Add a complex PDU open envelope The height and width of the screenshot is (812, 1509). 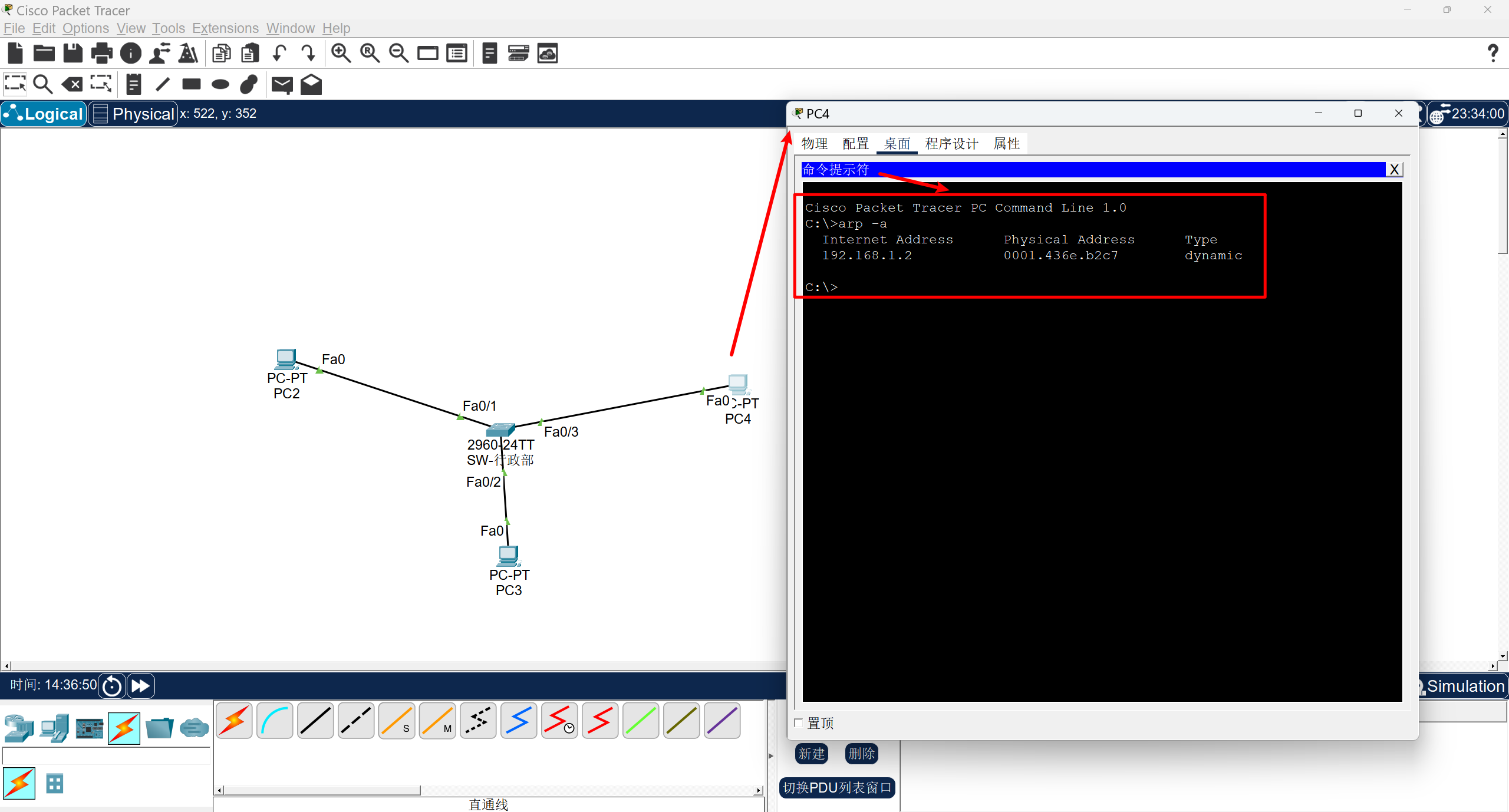pyautogui.click(x=311, y=84)
